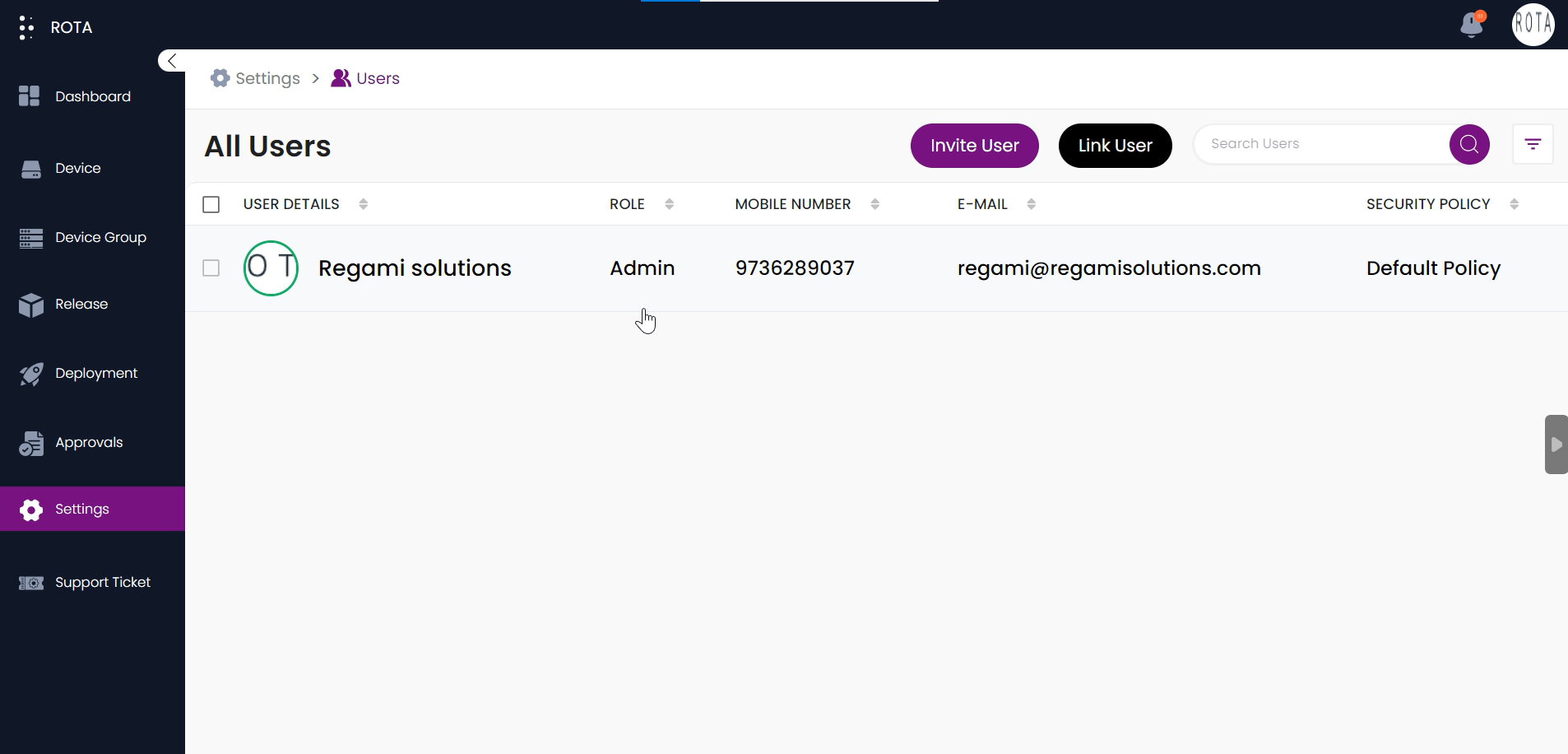Click the Settings gear icon in sidebar
The width and height of the screenshot is (1568, 754).
[x=31, y=510]
